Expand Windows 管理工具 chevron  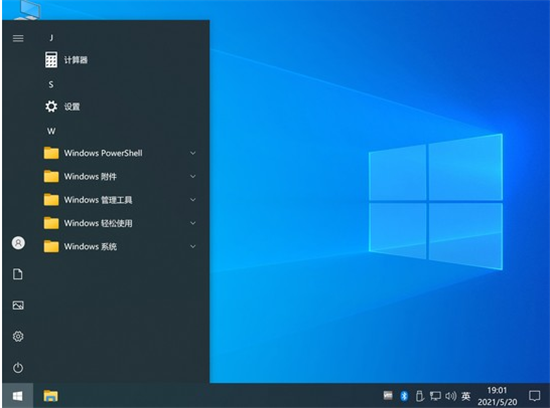click(x=193, y=200)
